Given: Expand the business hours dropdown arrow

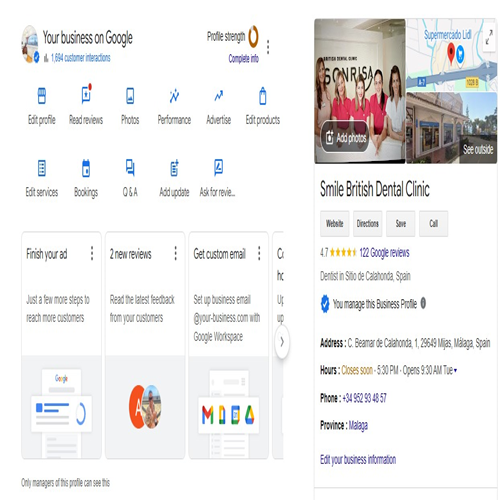Looking at the screenshot, I should [x=455, y=370].
